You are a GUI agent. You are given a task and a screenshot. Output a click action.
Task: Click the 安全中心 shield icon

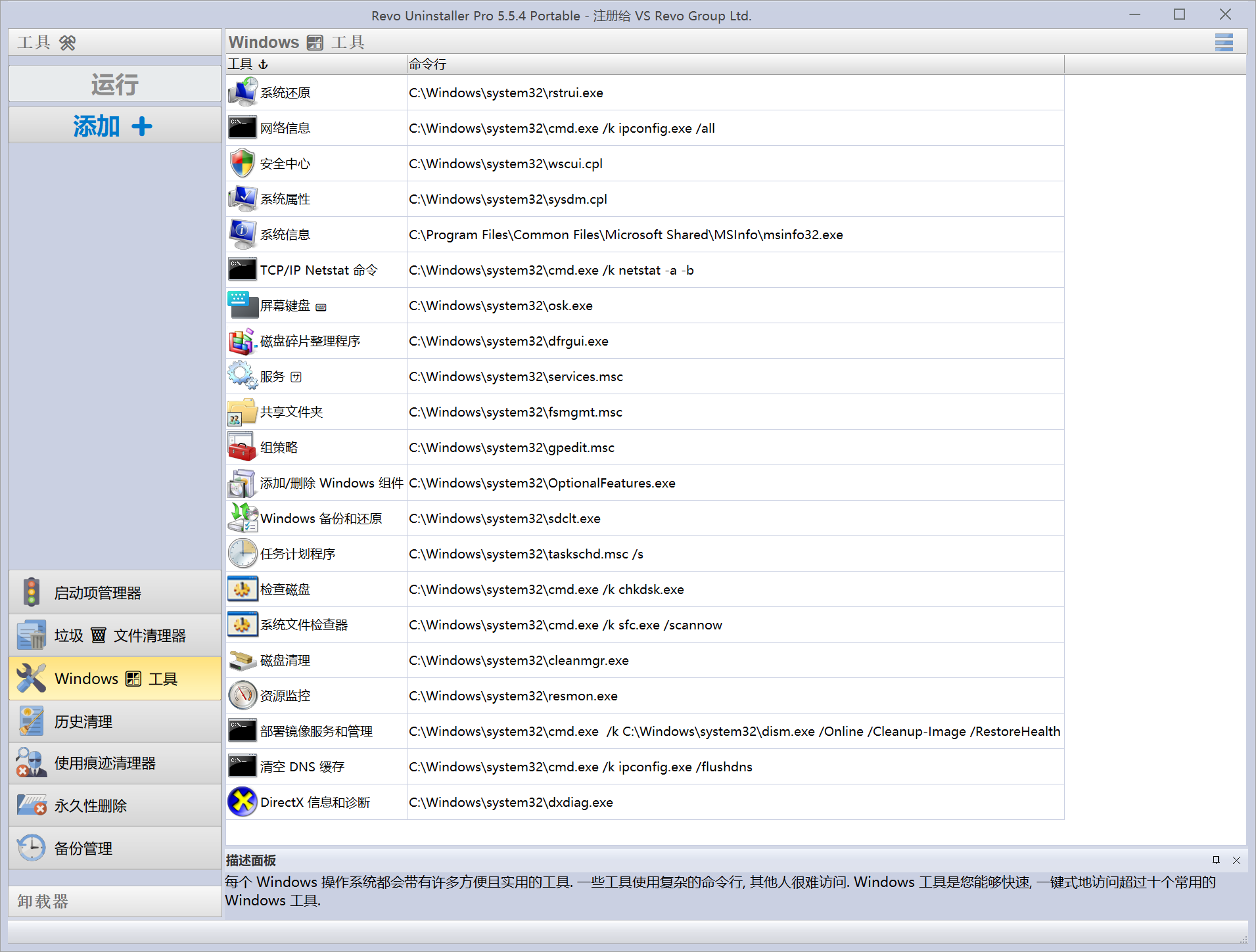(x=243, y=163)
